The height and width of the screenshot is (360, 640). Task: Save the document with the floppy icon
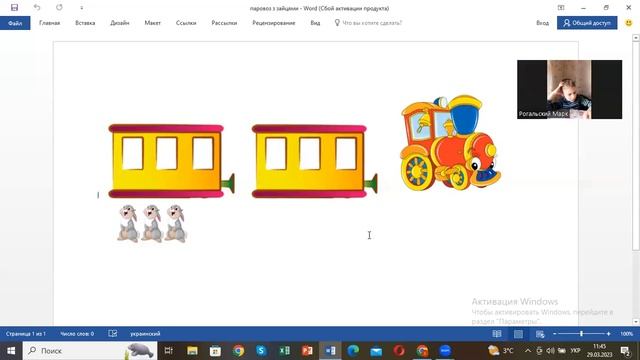click(14, 7)
